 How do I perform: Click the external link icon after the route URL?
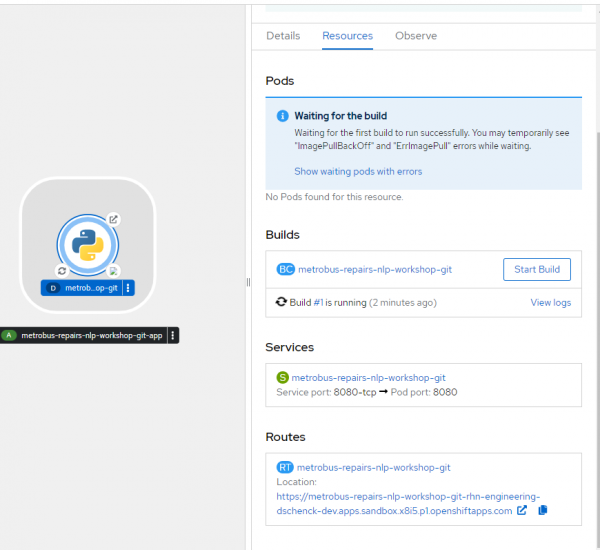click(522, 510)
